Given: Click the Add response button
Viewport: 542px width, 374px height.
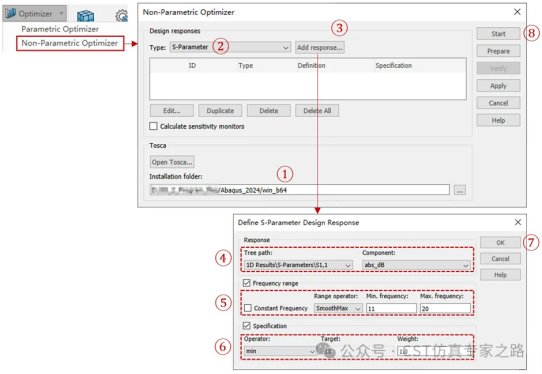Looking at the screenshot, I should pos(320,47).
